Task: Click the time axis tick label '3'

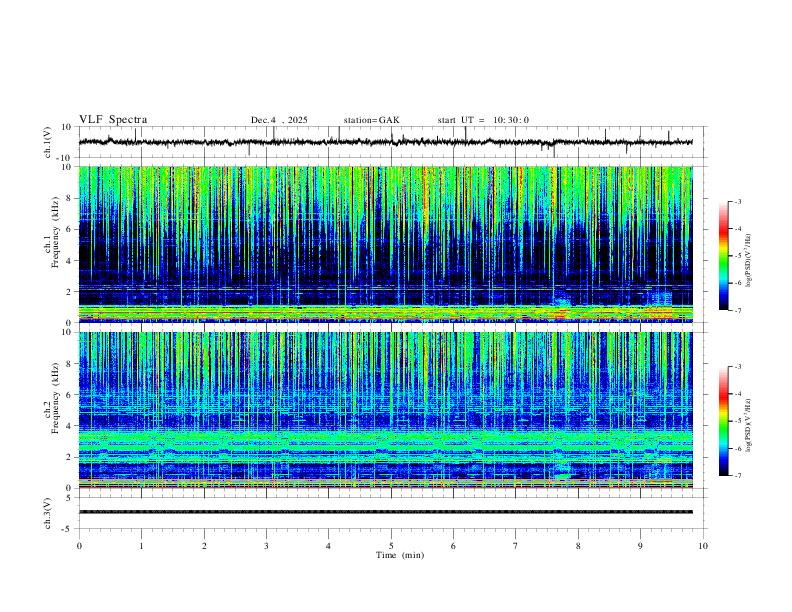Action: (x=266, y=546)
